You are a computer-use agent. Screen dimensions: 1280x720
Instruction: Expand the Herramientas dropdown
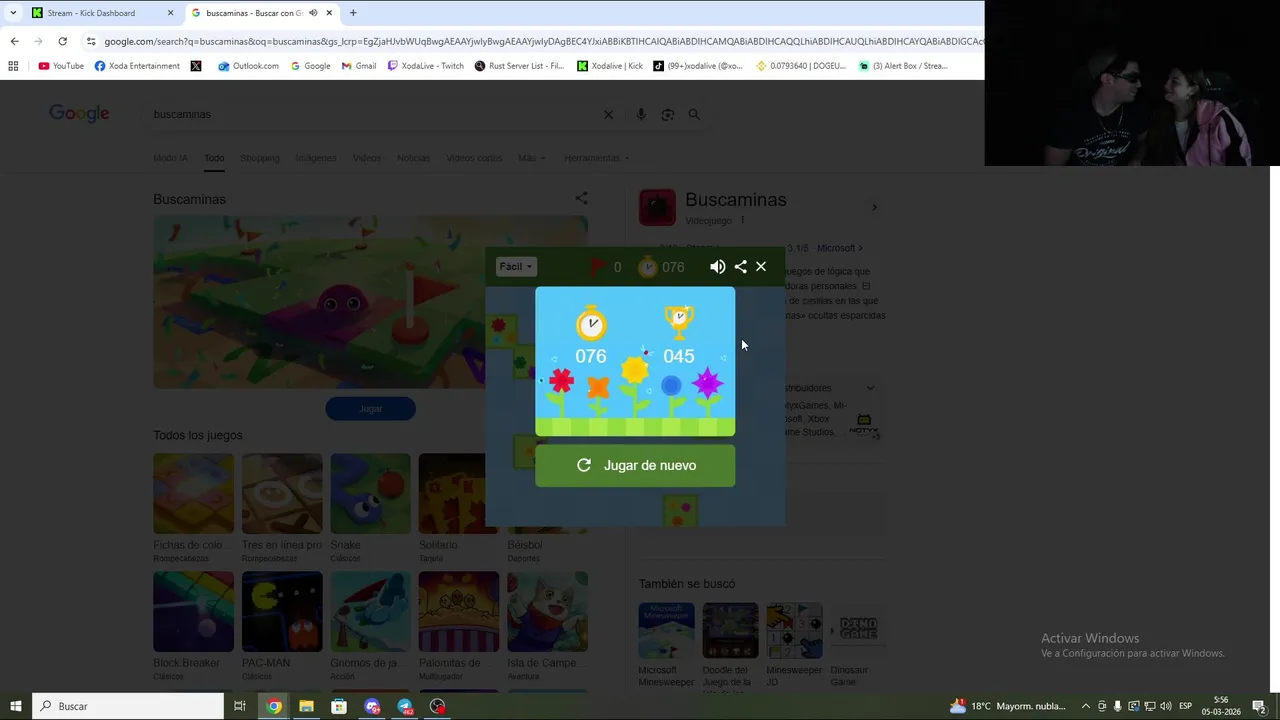pos(597,158)
